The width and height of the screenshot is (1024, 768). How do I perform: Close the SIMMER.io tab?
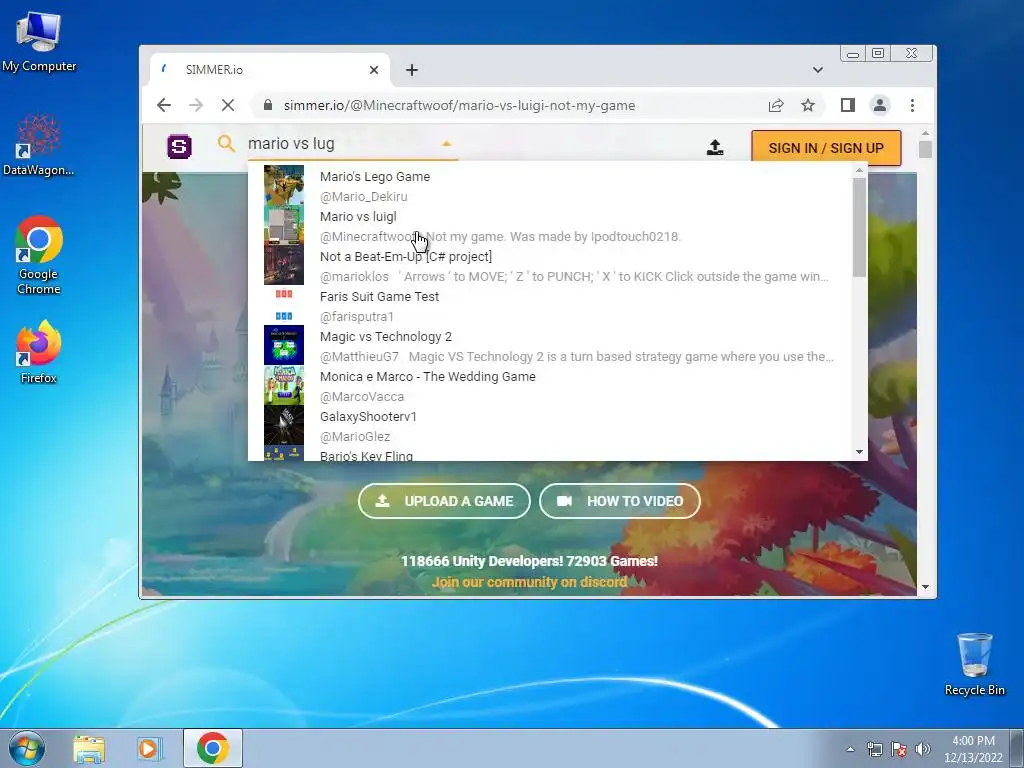pos(374,70)
